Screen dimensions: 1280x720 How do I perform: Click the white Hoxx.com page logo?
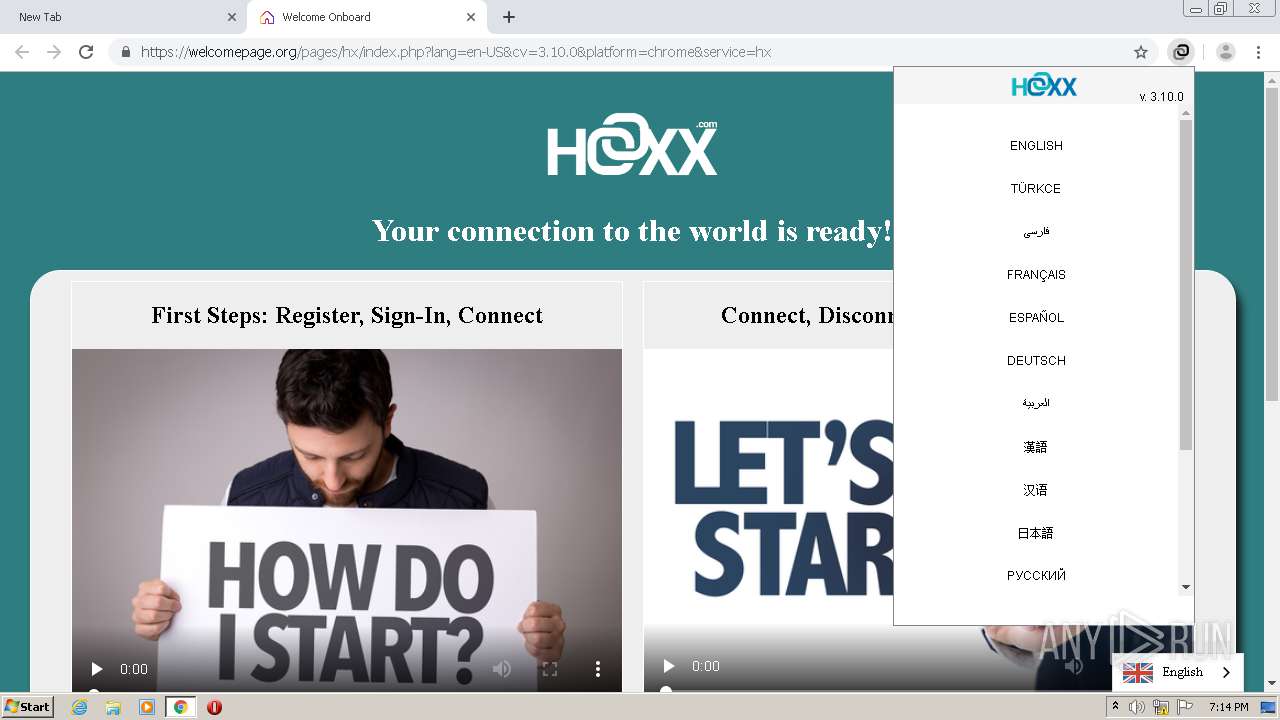coord(632,146)
